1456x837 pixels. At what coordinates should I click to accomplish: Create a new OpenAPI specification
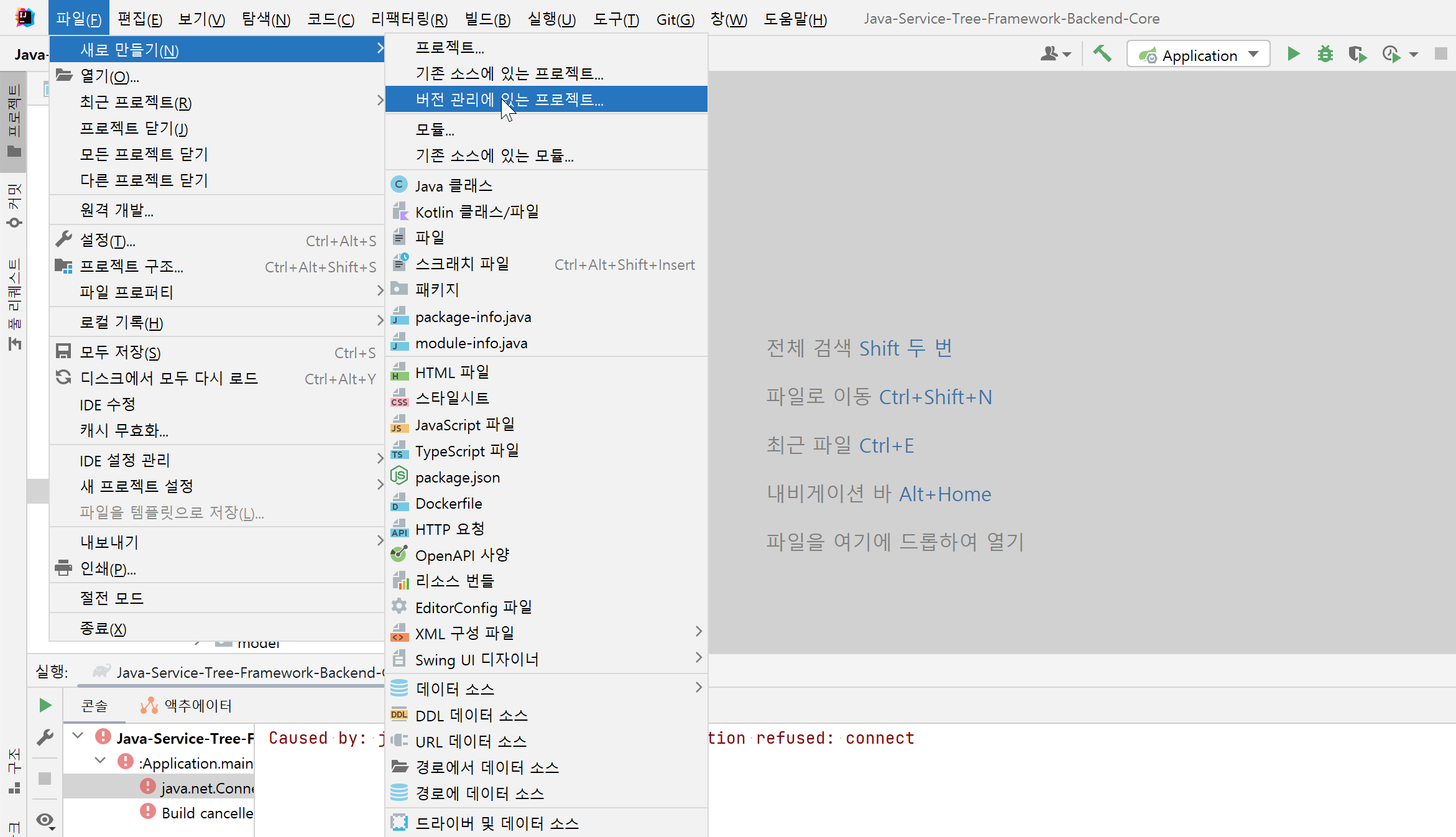click(x=546, y=555)
